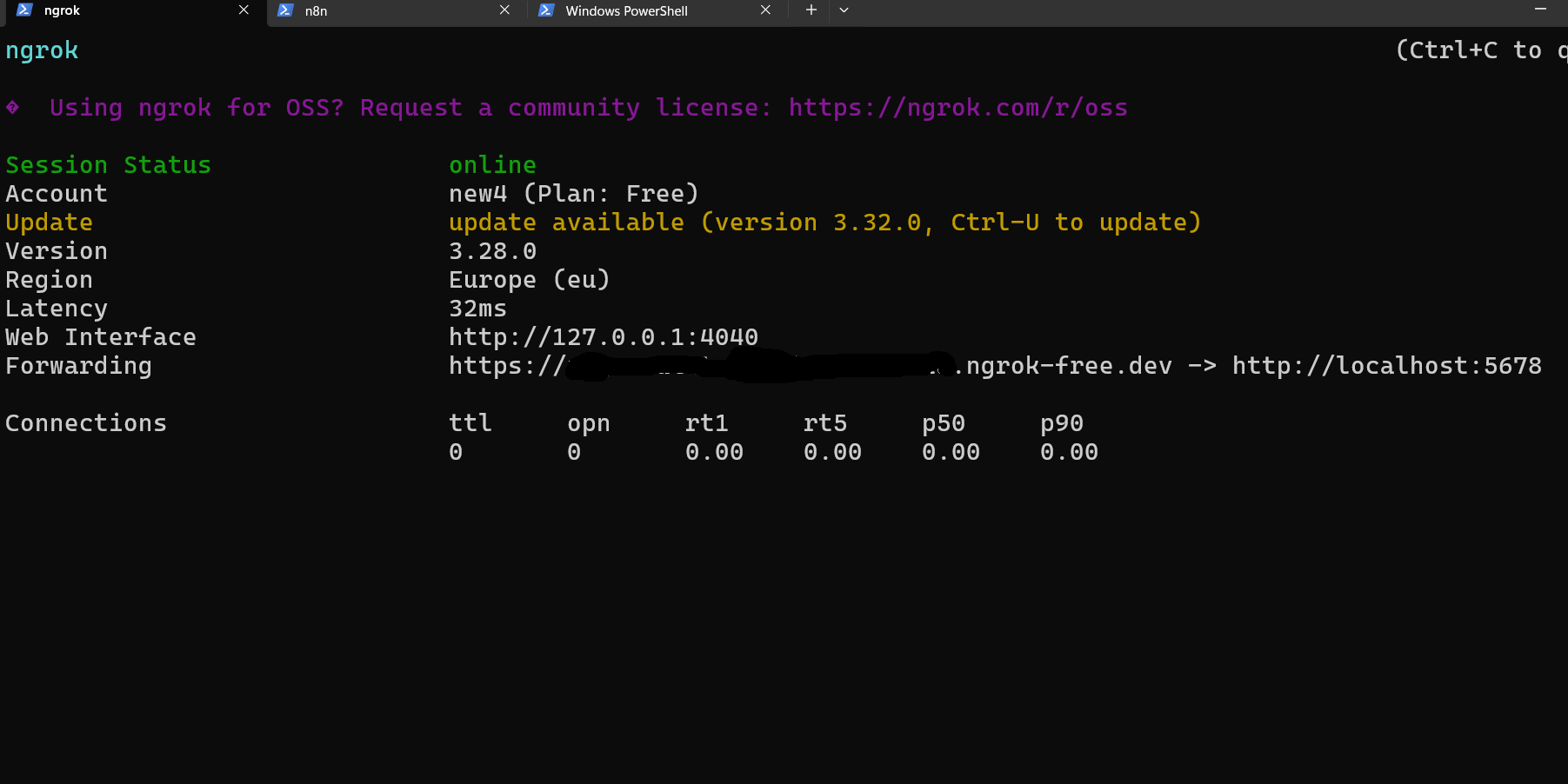Click the '32ms' latency value
The height and width of the screenshot is (784, 1568).
coord(477,309)
